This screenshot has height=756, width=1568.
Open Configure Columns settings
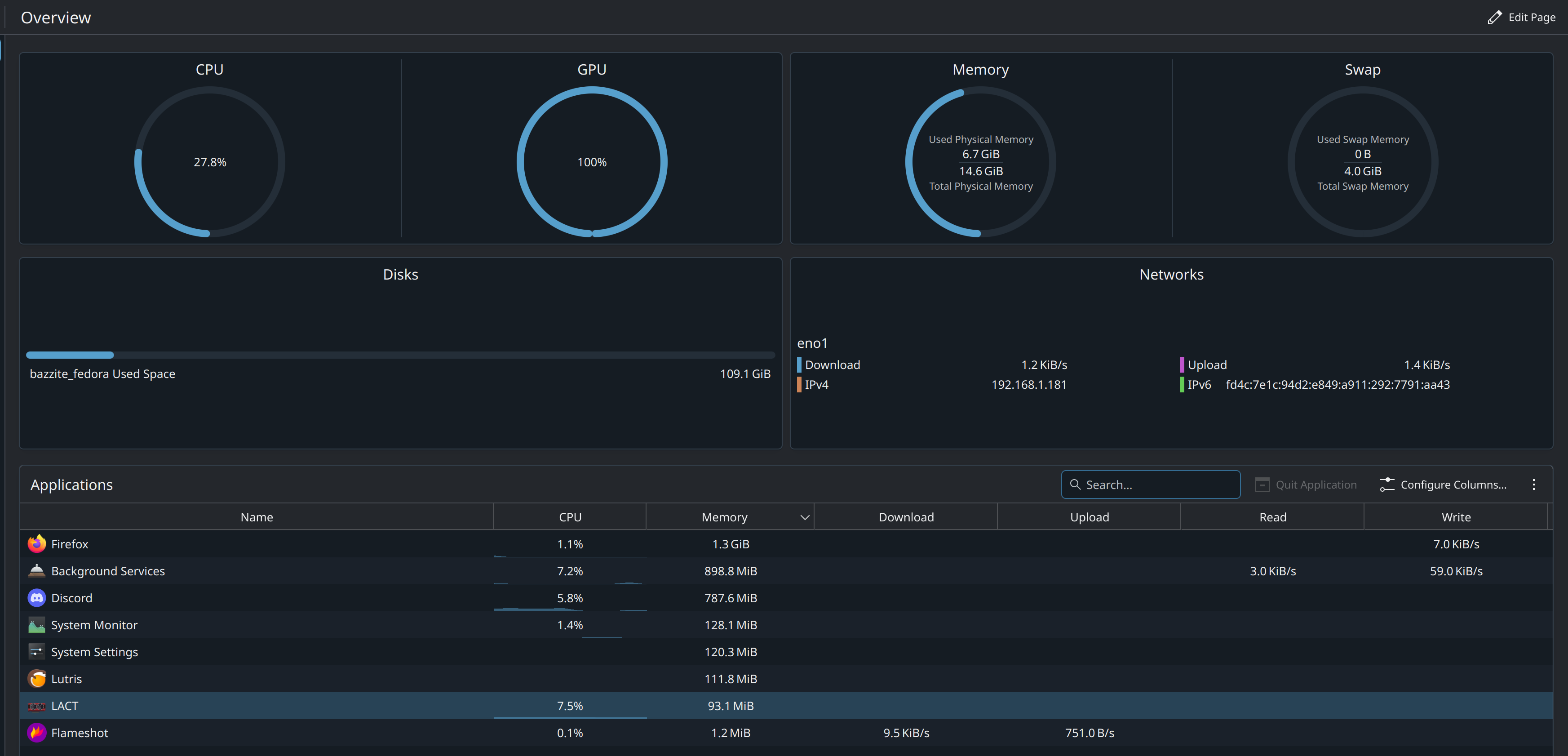[x=1443, y=485]
